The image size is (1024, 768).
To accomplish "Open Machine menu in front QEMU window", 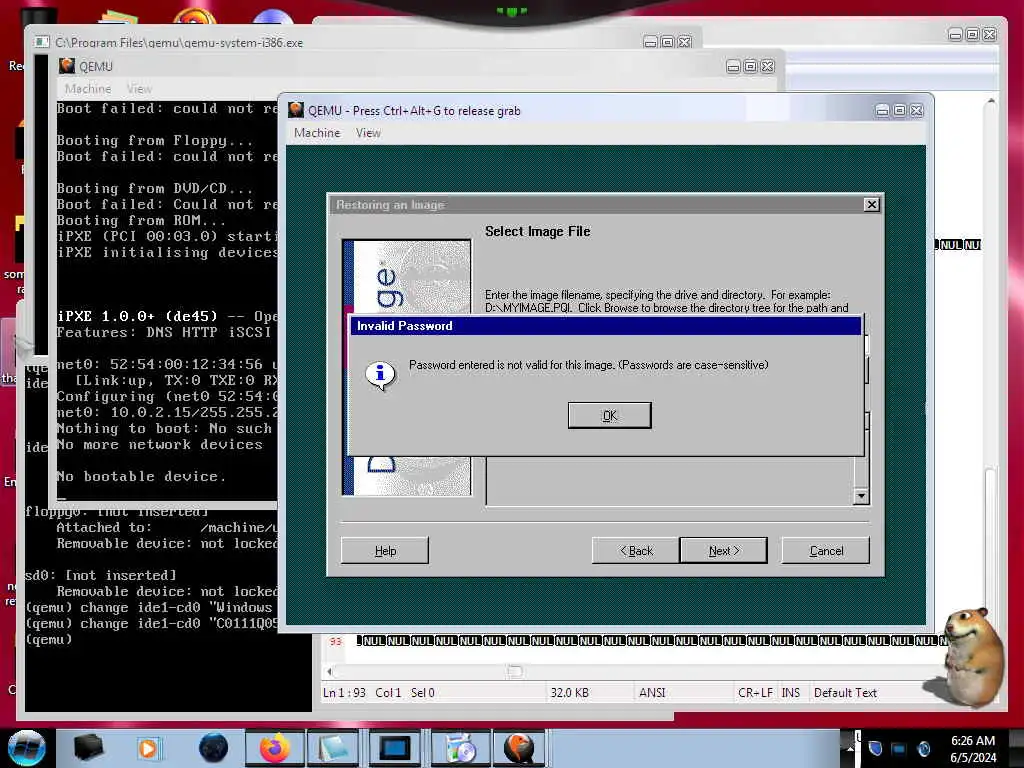I will click(x=317, y=133).
